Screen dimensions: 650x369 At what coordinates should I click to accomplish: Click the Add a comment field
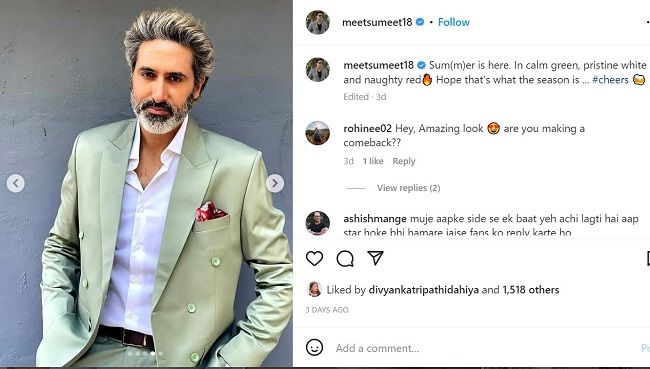pos(485,348)
